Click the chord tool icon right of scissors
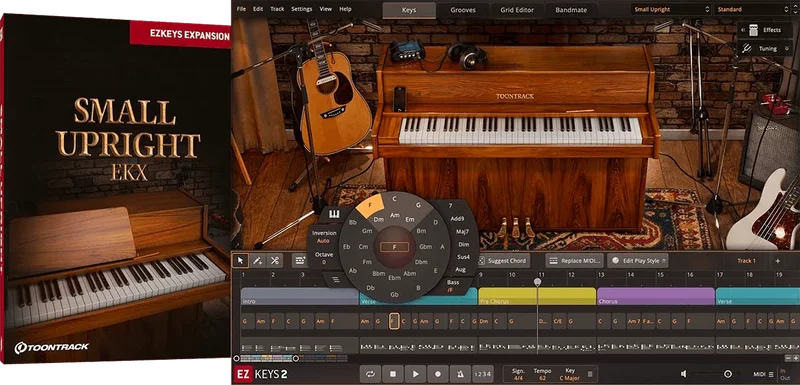 [300, 261]
